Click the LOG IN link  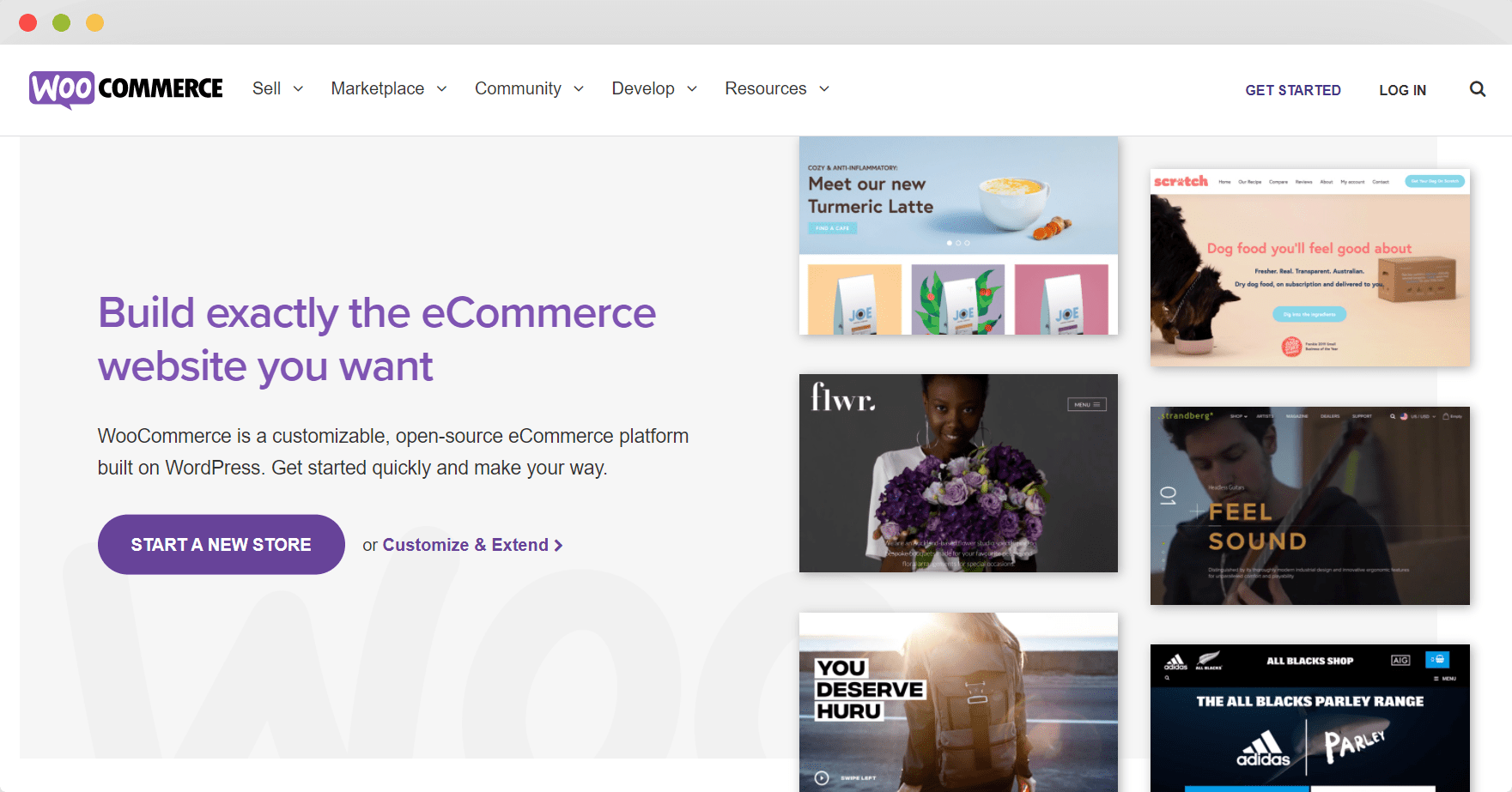tap(1402, 90)
